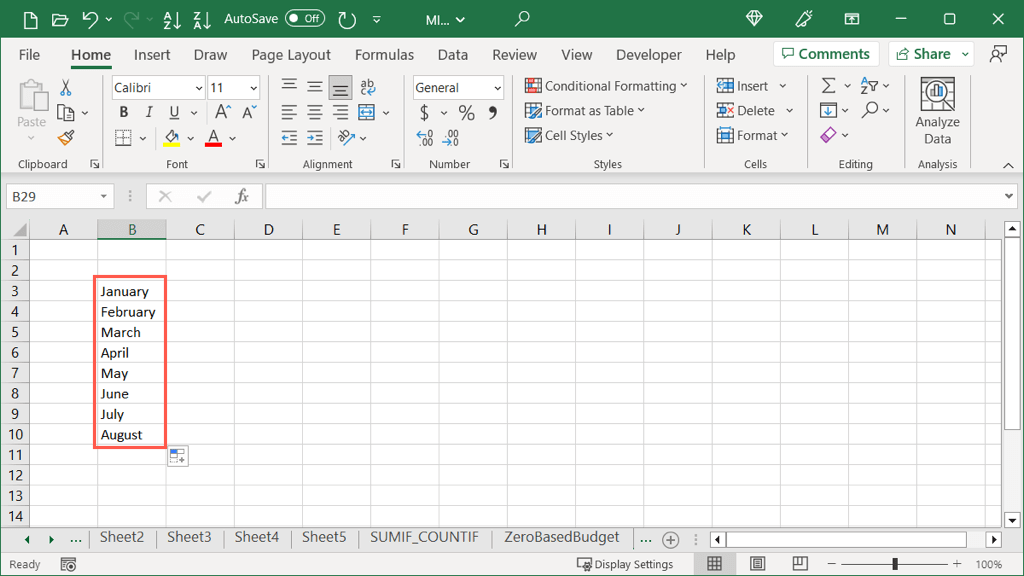Click the Wrap Text icon
The image size is (1024, 576).
tap(367, 87)
